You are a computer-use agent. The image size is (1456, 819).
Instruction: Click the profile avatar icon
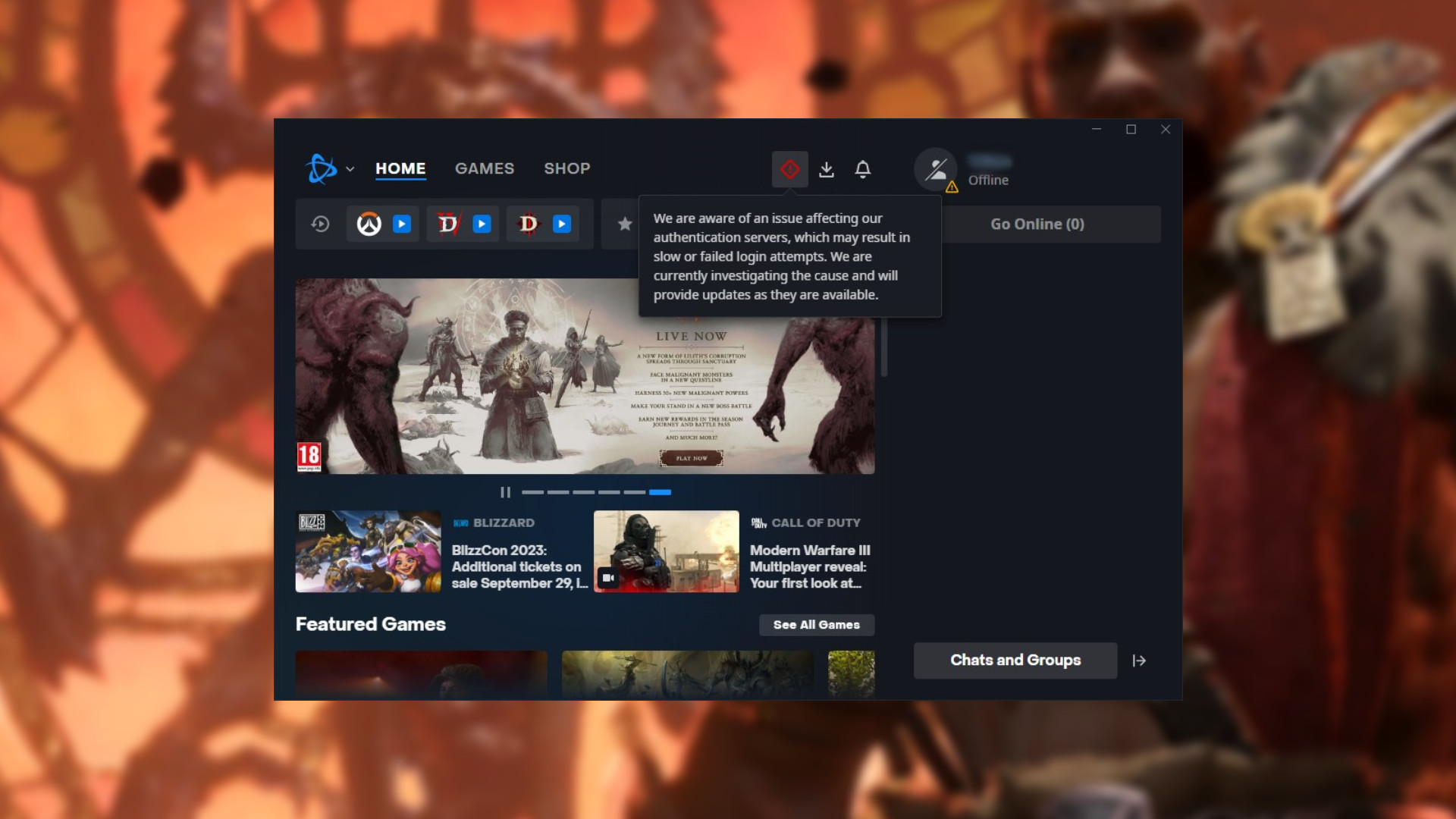point(935,169)
